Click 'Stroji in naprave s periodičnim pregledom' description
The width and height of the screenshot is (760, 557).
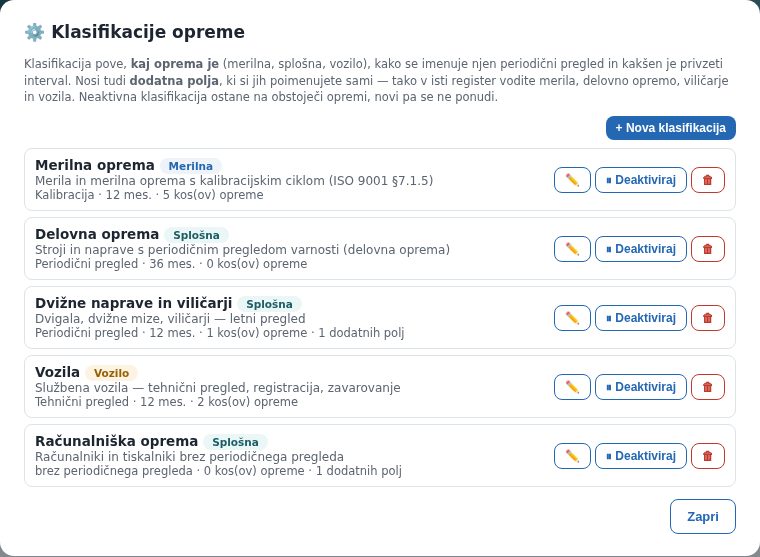pos(242,250)
